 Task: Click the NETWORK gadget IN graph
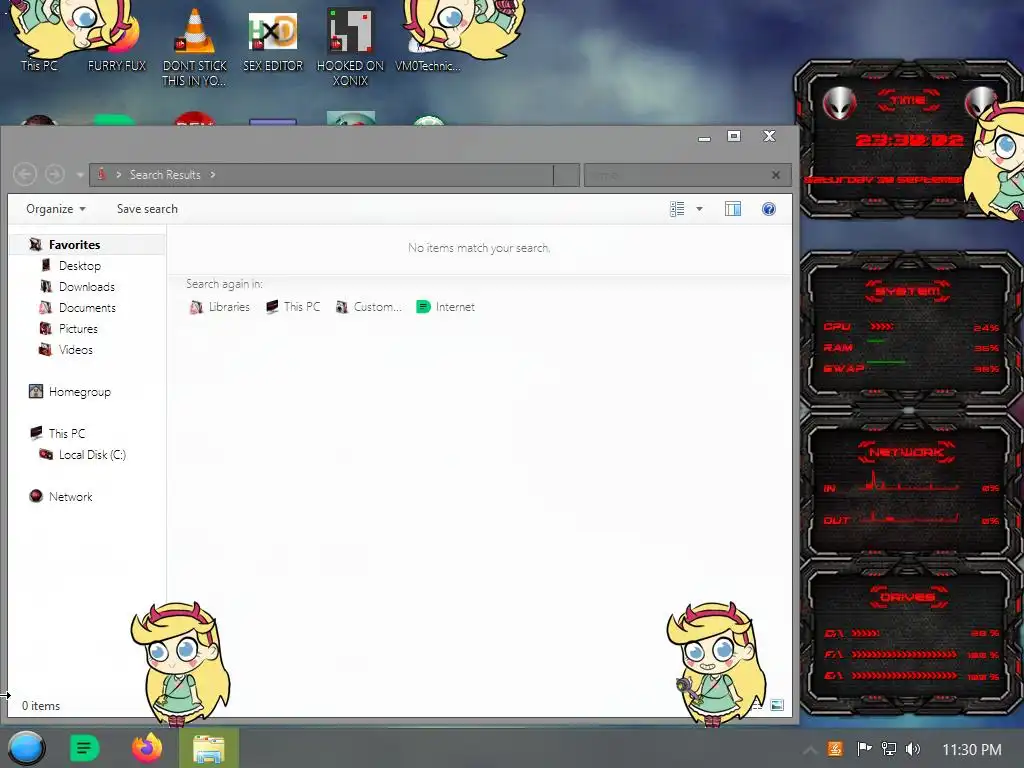(908, 482)
